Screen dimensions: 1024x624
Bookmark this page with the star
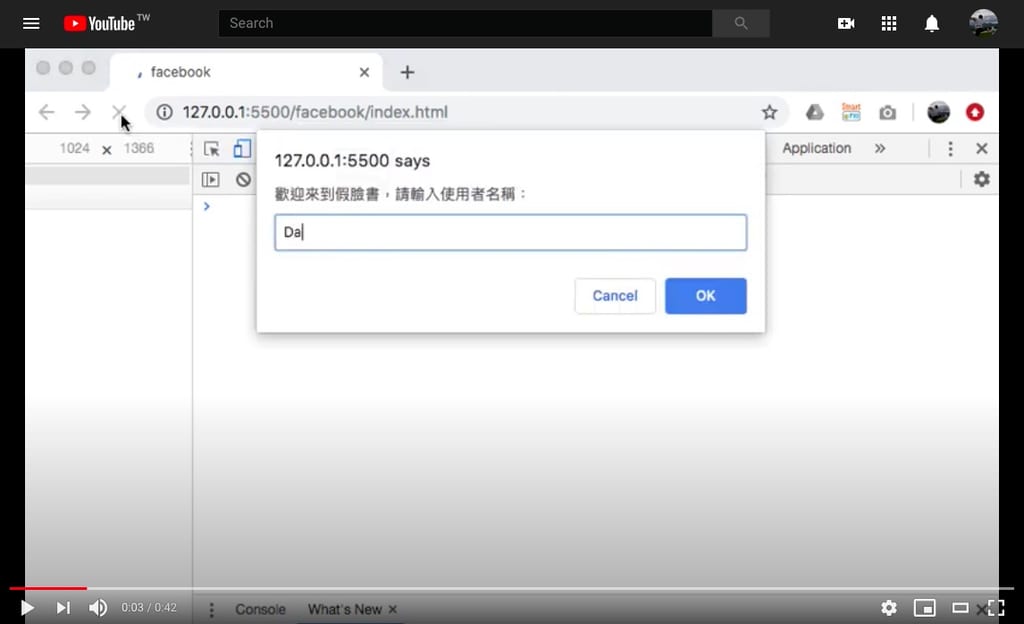click(769, 112)
